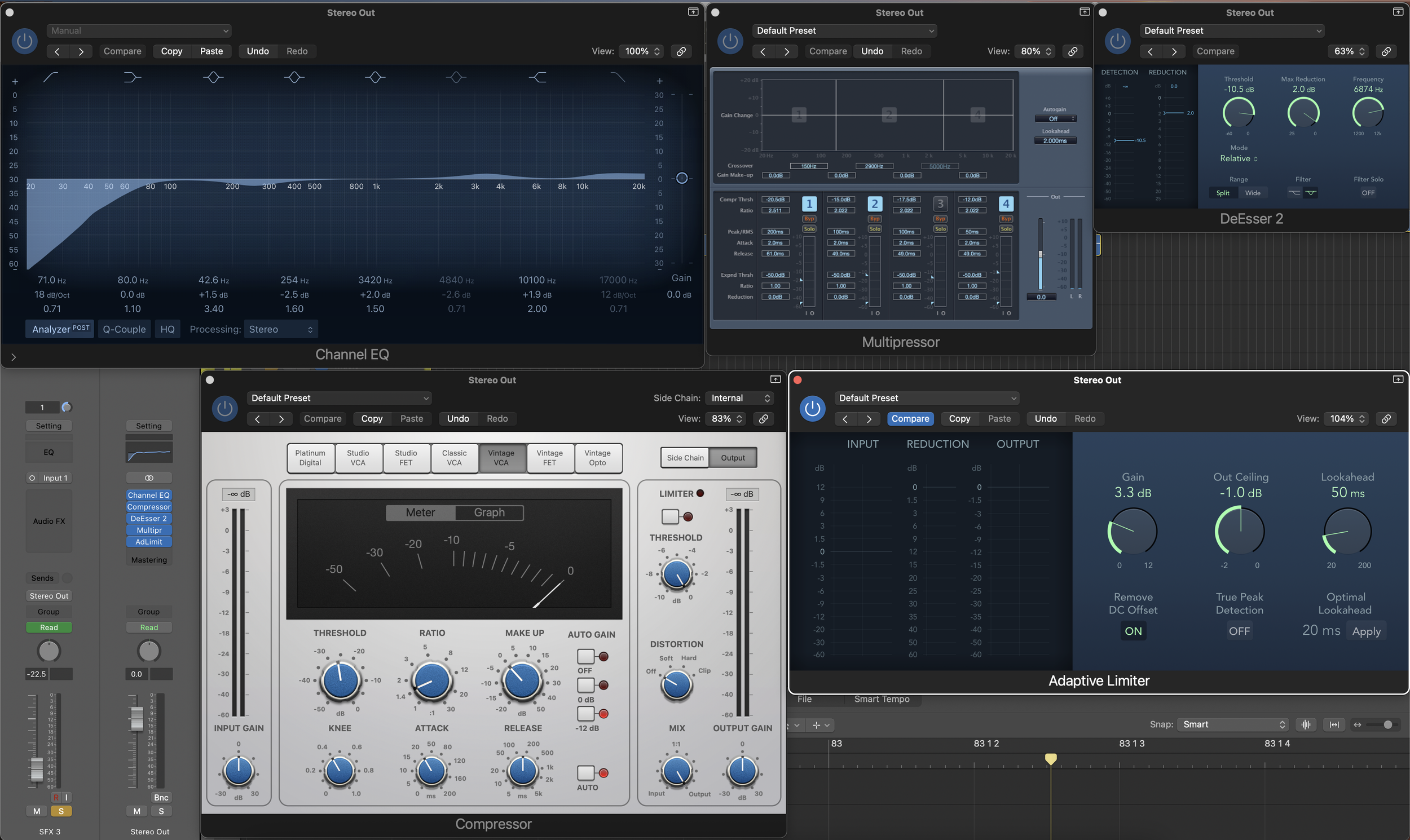1410x840 pixels.
Task: Open the EQ Processing Stereo dropdown
Action: (x=280, y=329)
